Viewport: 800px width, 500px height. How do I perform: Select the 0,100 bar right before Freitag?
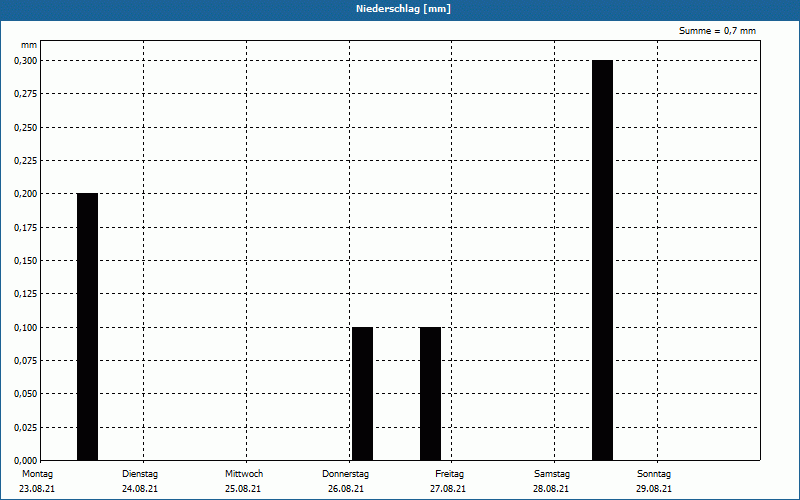(430, 393)
